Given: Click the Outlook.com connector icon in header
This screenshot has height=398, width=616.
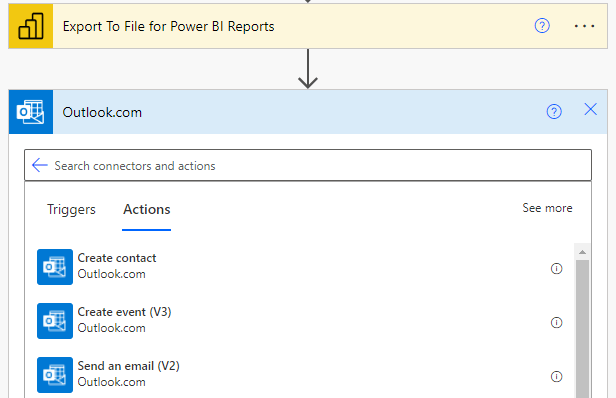Looking at the screenshot, I should tap(31, 112).
